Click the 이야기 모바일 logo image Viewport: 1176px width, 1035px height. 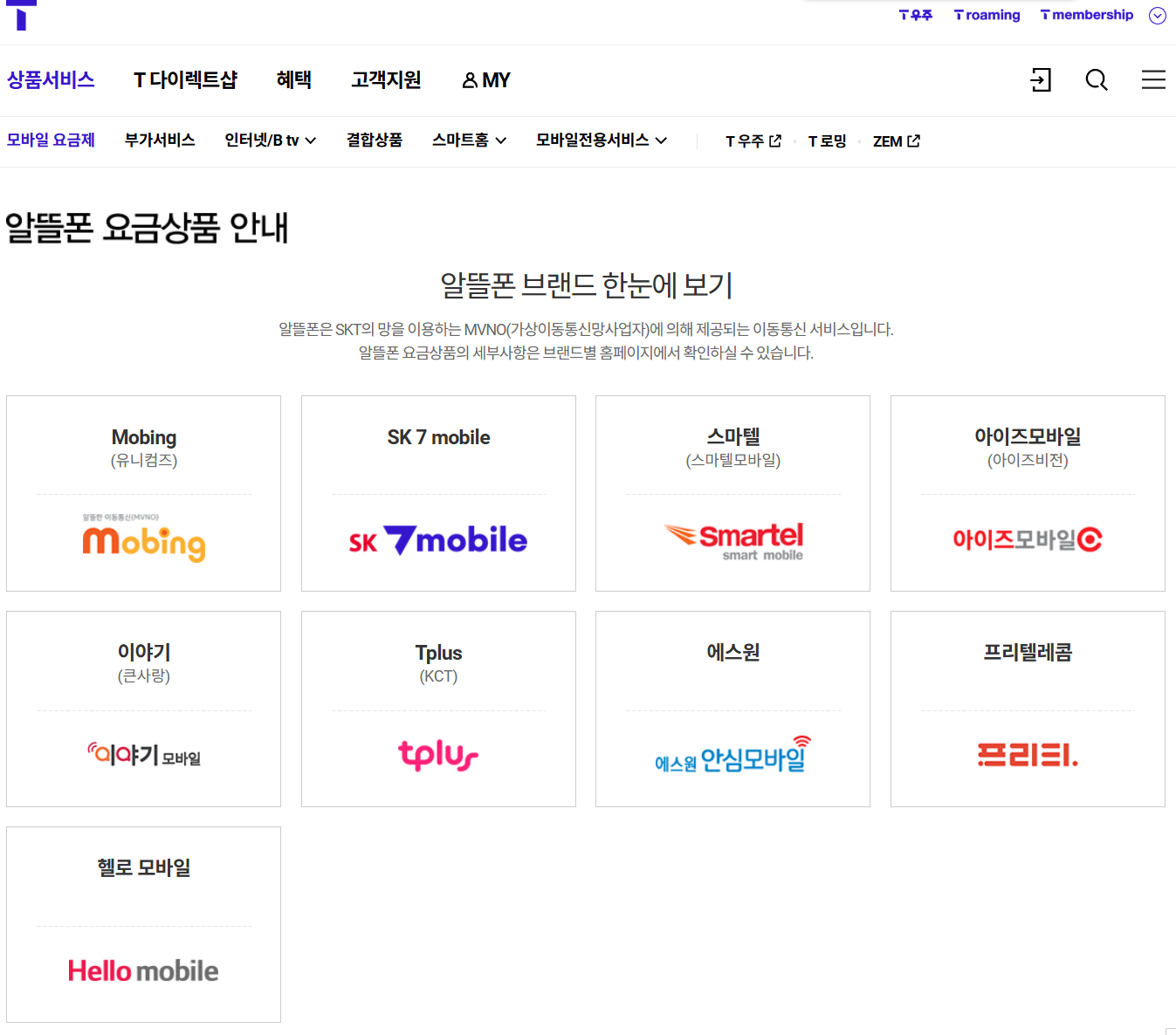click(144, 755)
